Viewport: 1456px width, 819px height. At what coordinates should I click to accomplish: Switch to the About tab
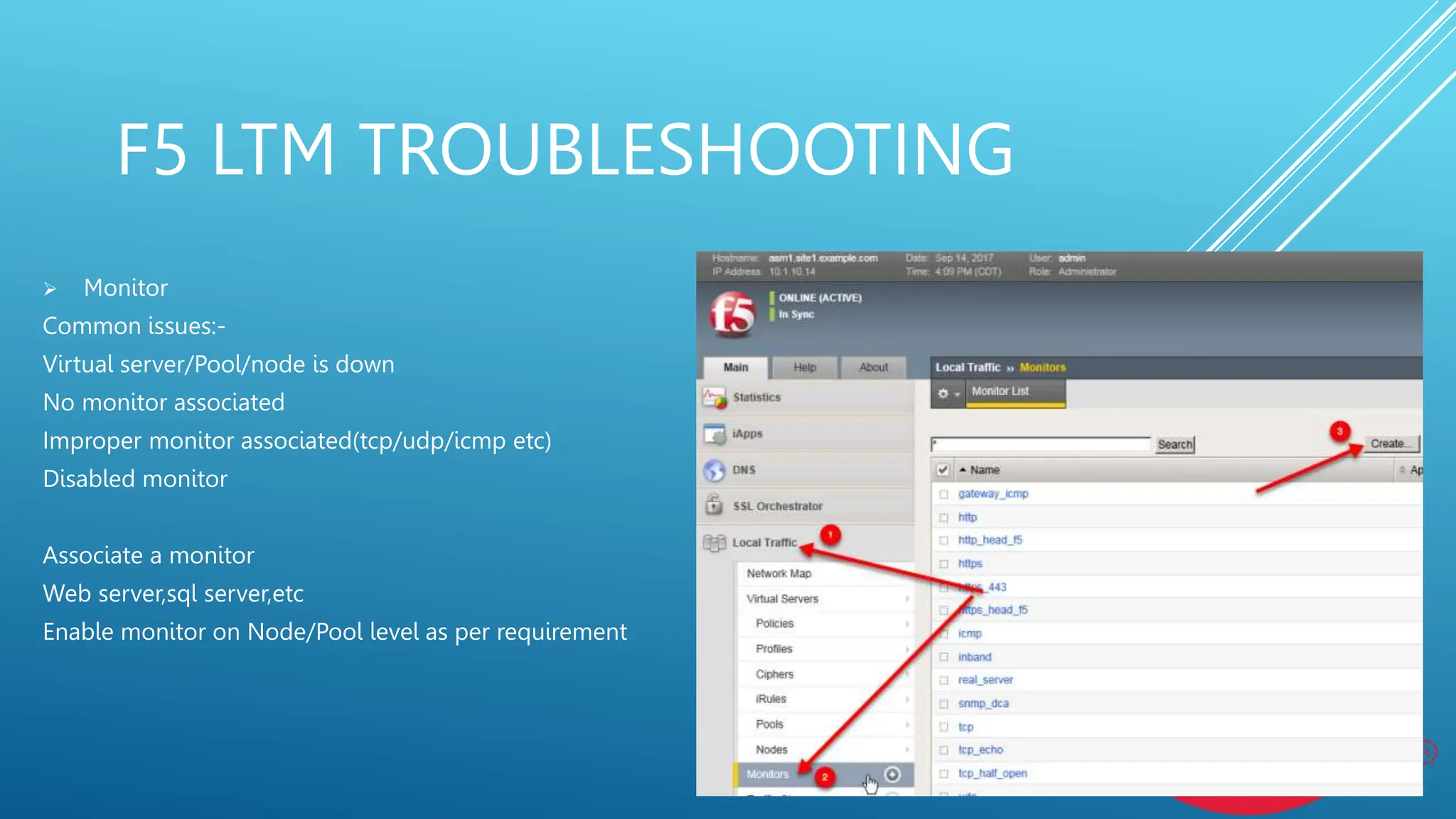[x=874, y=368]
